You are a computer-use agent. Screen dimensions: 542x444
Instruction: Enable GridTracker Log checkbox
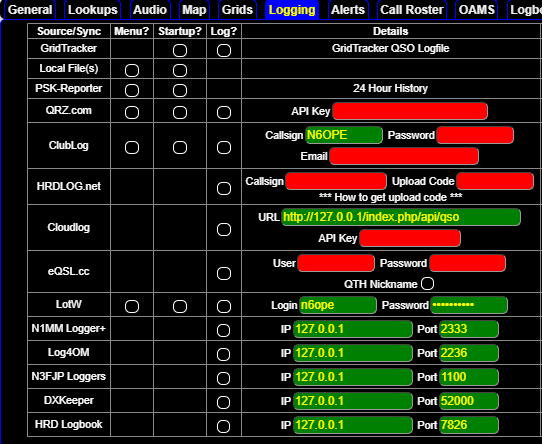point(224,50)
